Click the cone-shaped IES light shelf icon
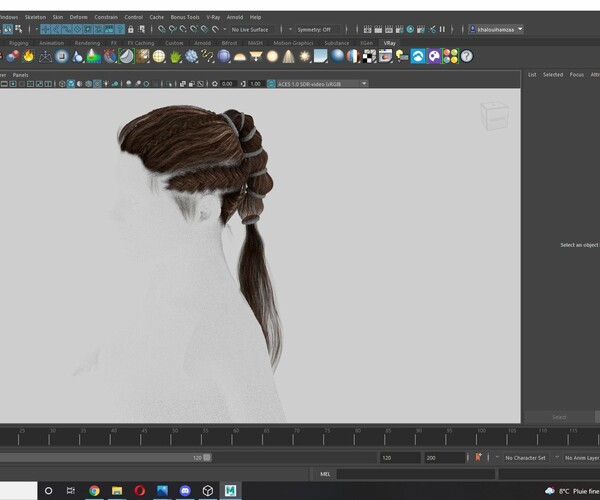This screenshot has height=500, width=600. 289,57
